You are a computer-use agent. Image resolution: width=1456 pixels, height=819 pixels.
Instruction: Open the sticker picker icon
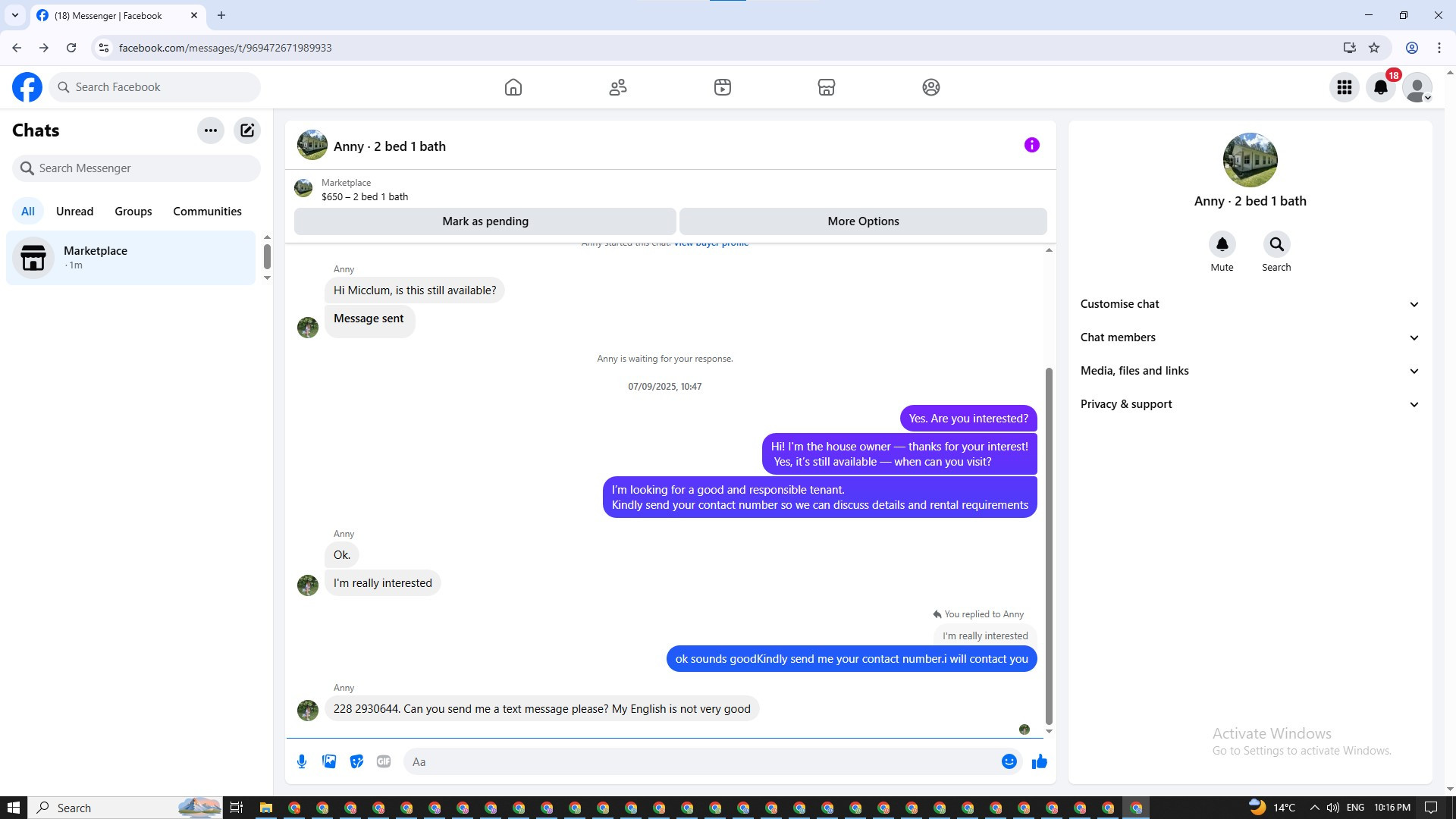pyautogui.click(x=356, y=761)
